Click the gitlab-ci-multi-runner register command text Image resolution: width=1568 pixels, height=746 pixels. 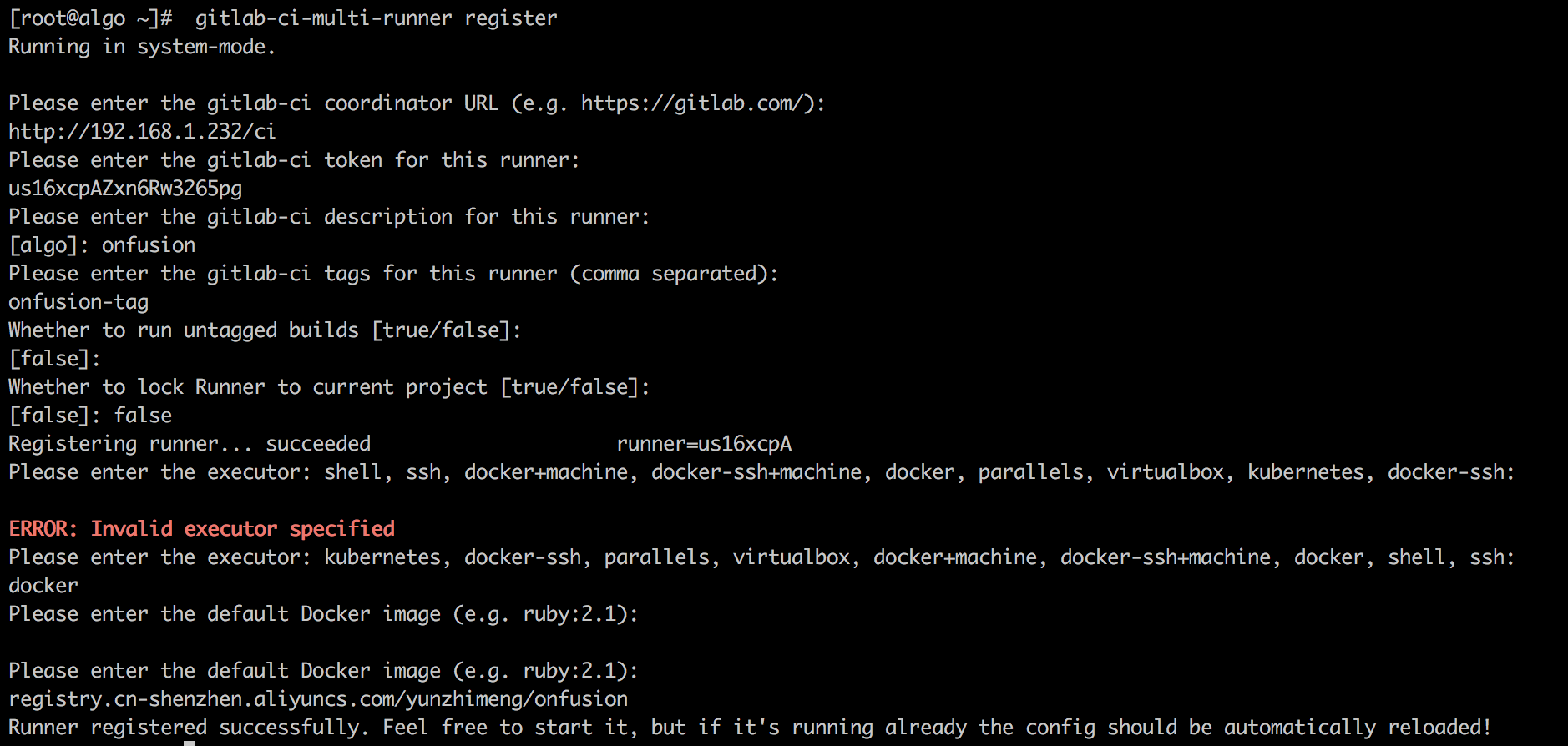(376, 18)
